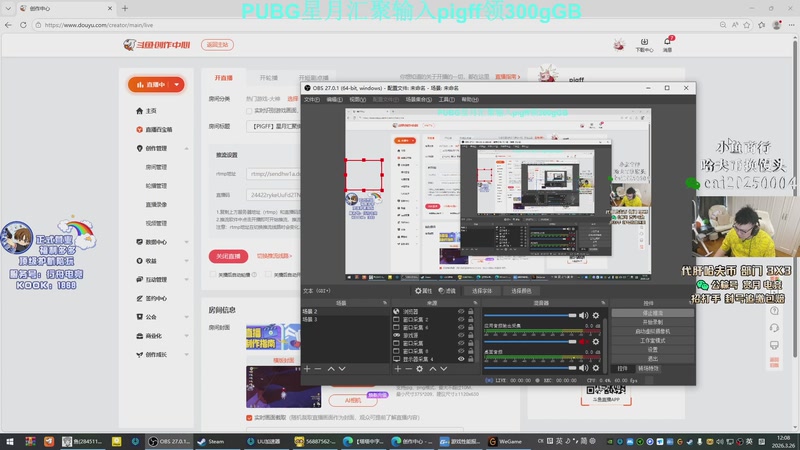Lock the 游戏源 game source
800x450 pixels.
pyautogui.click(x=470, y=335)
